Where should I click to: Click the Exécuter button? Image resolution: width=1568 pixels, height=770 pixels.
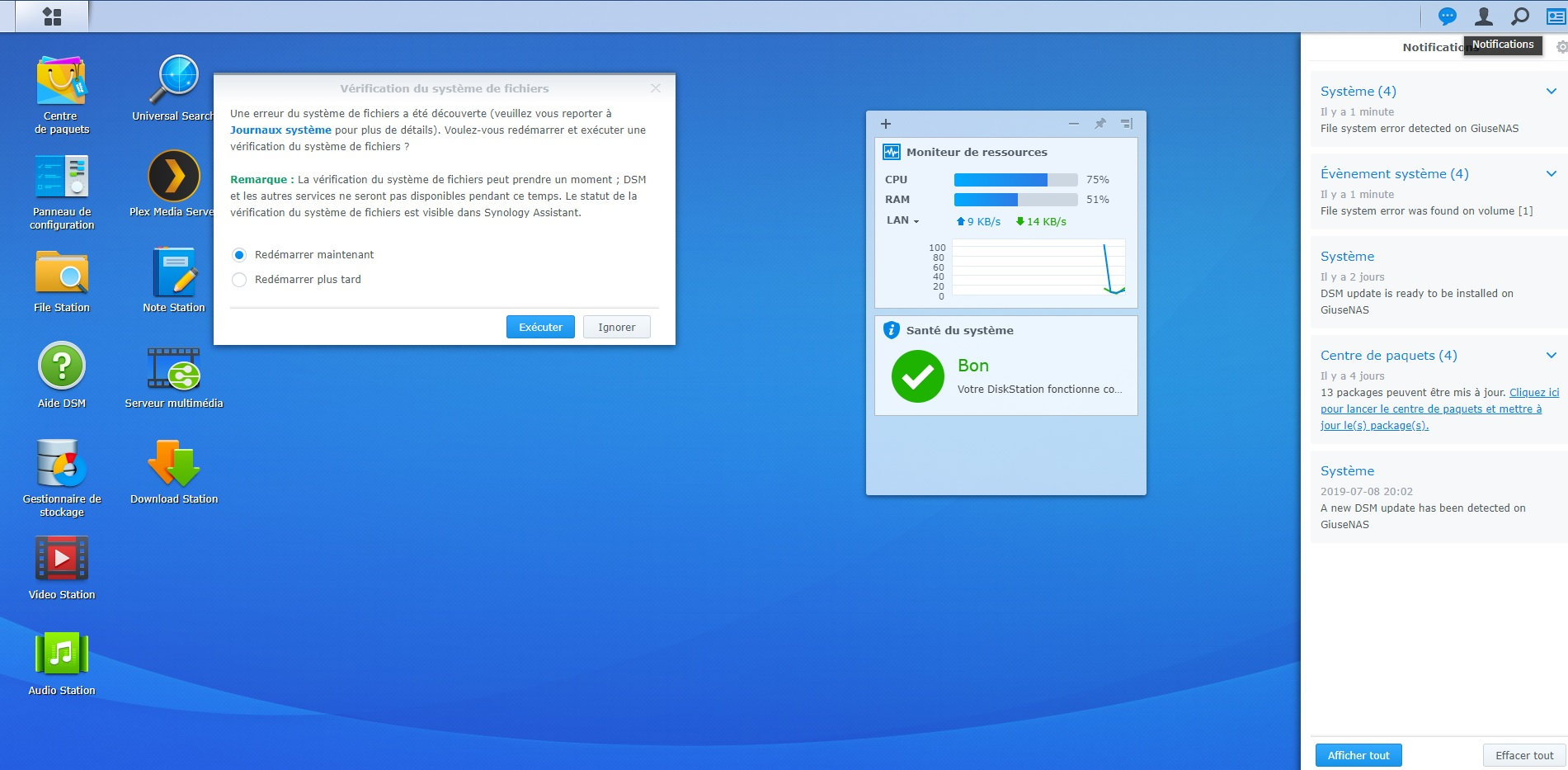540,327
